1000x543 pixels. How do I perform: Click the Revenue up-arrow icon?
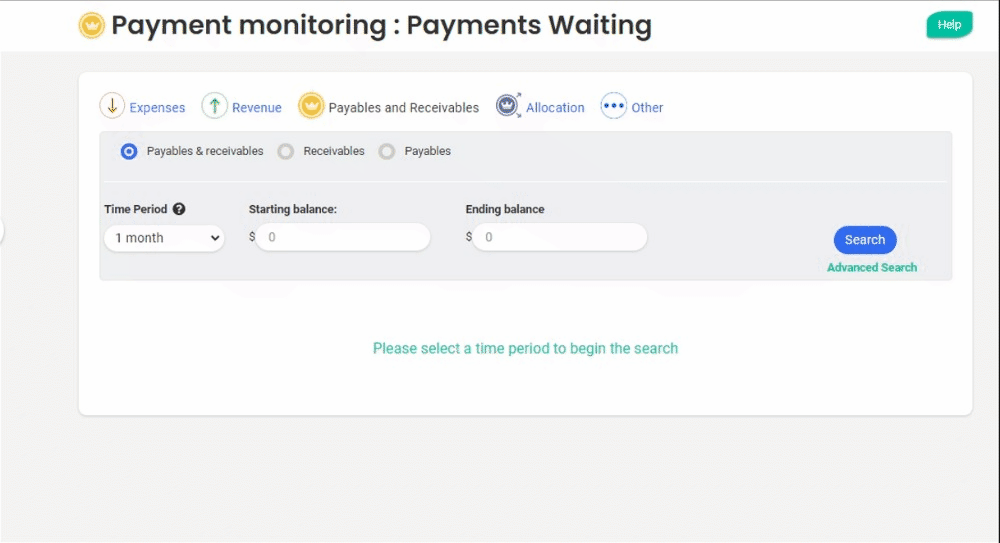[214, 106]
